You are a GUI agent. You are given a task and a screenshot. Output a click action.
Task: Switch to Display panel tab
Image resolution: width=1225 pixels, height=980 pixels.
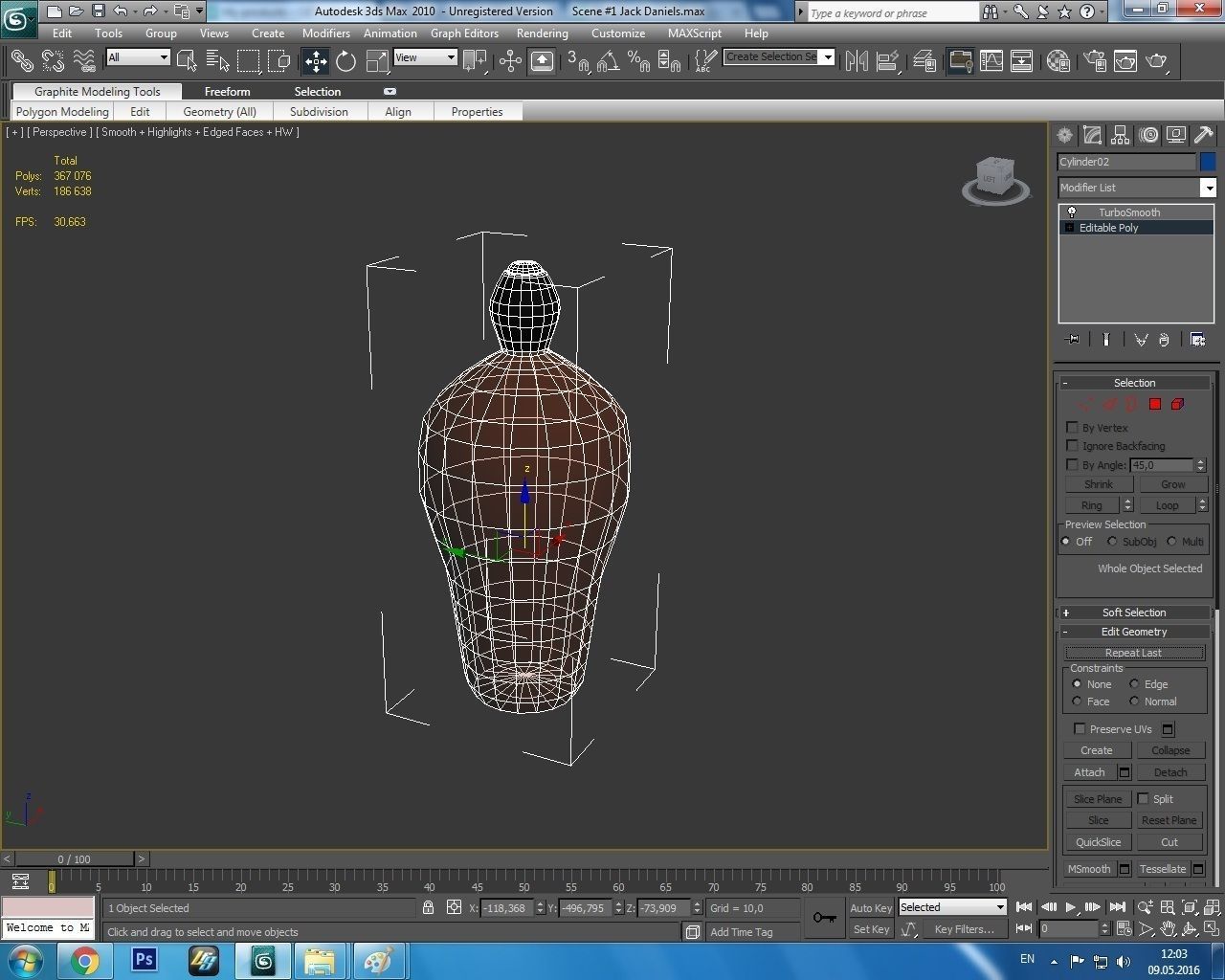[x=1176, y=135]
